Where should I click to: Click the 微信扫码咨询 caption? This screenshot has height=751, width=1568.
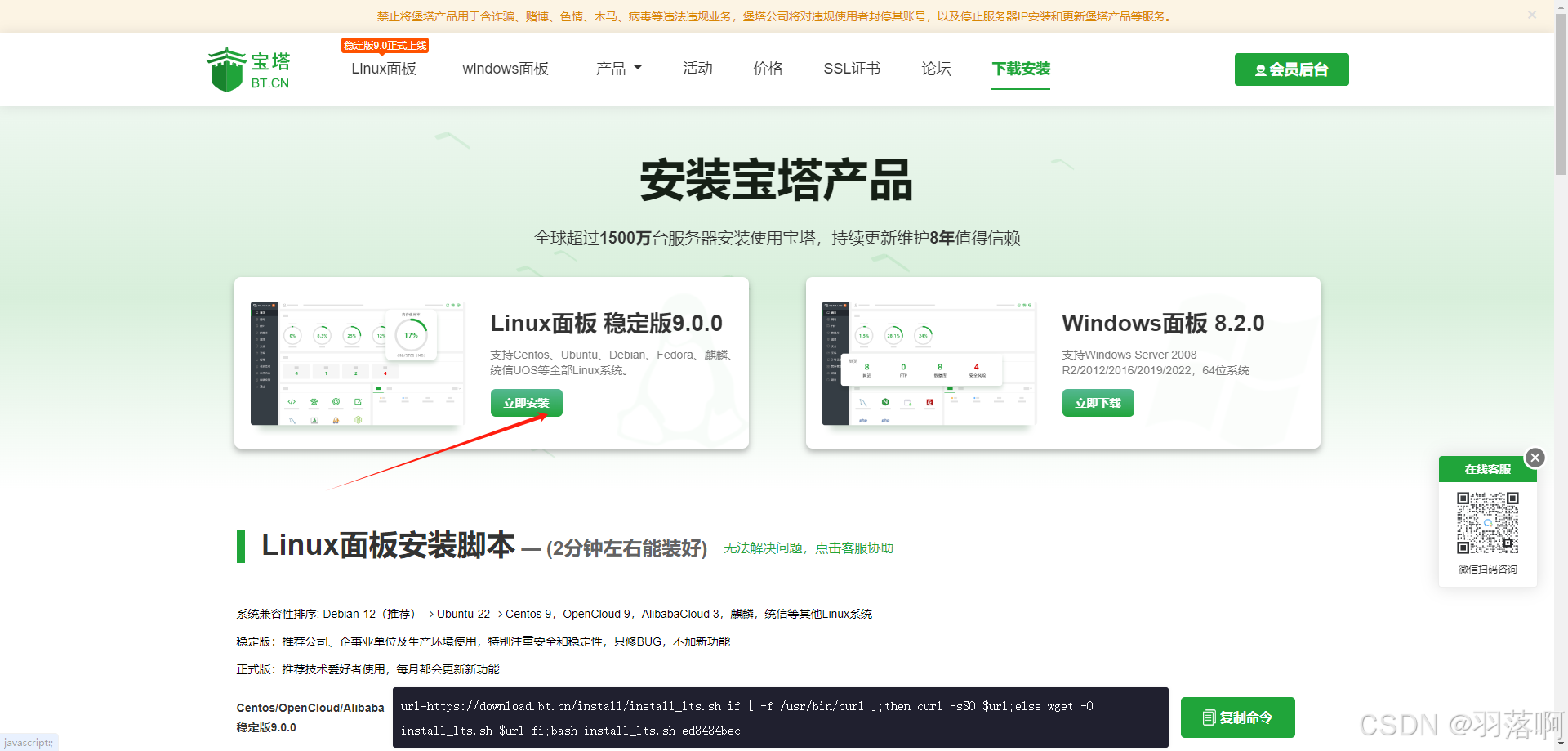1487,570
